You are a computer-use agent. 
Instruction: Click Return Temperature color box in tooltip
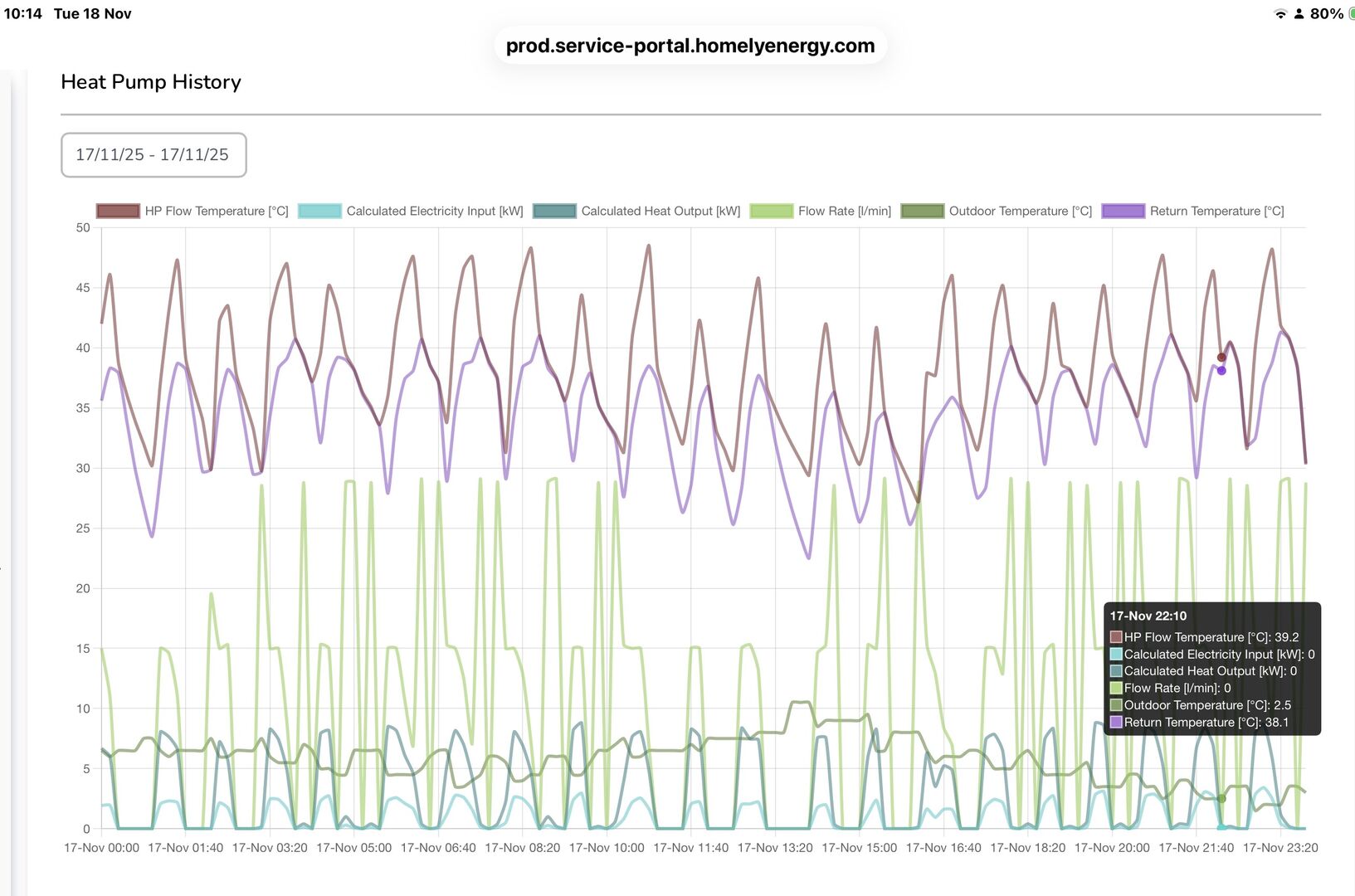[1116, 723]
